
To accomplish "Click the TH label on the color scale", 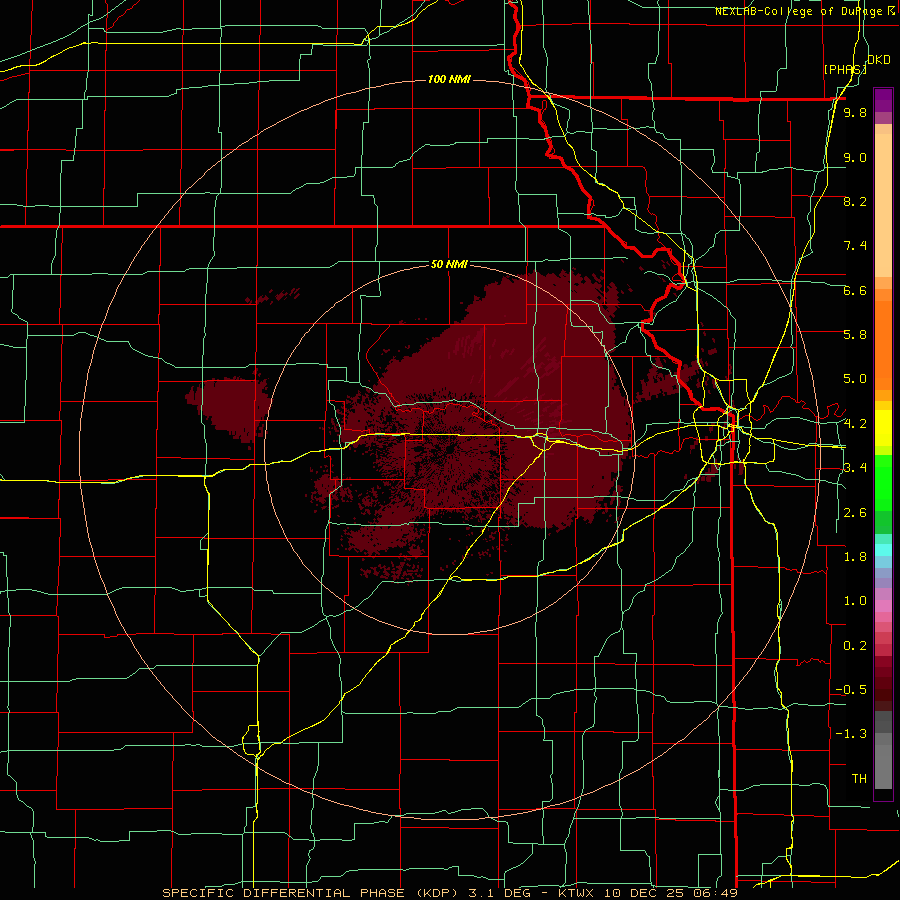I will click(859, 778).
